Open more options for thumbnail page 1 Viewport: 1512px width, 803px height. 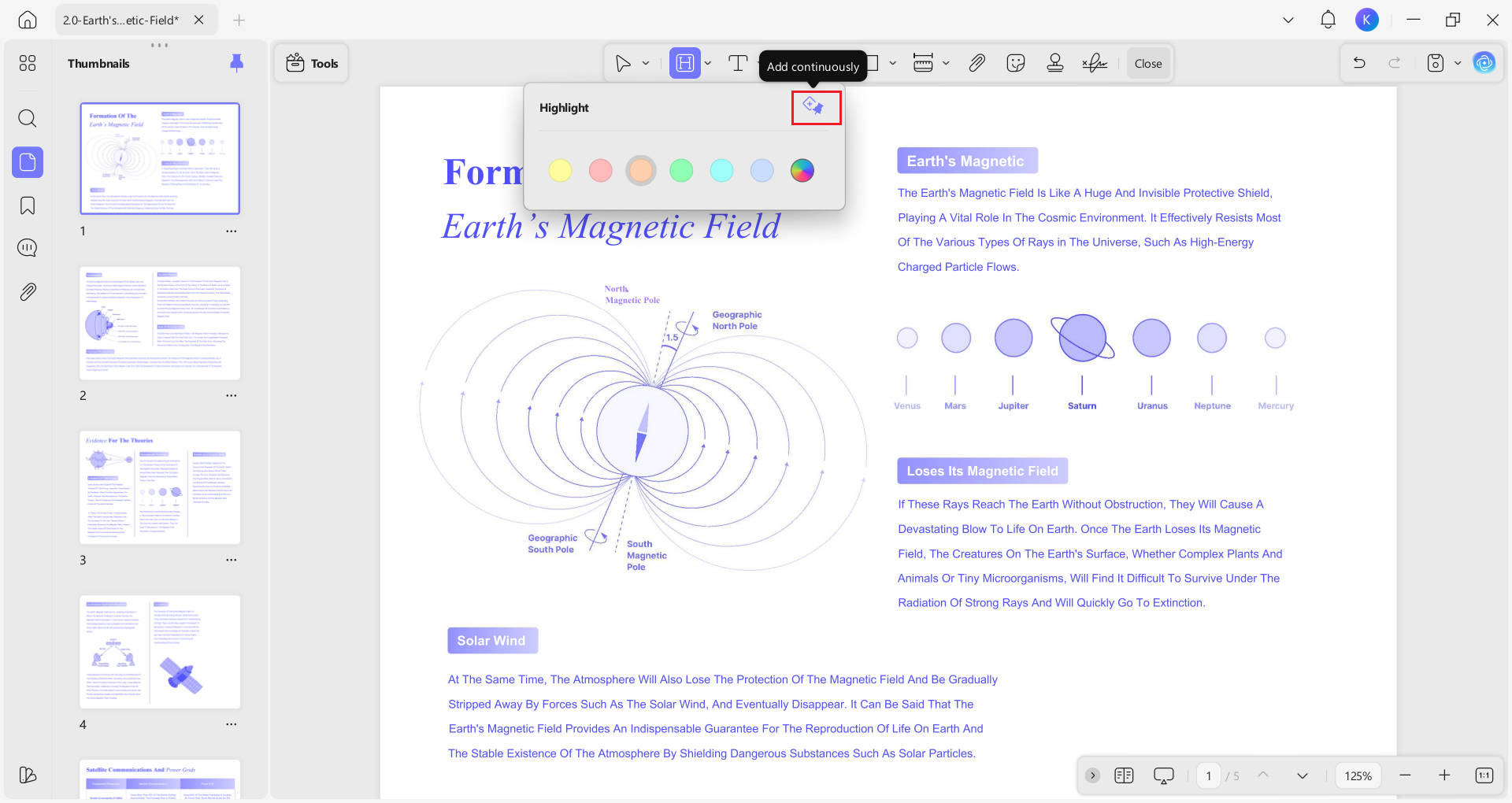click(231, 231)
